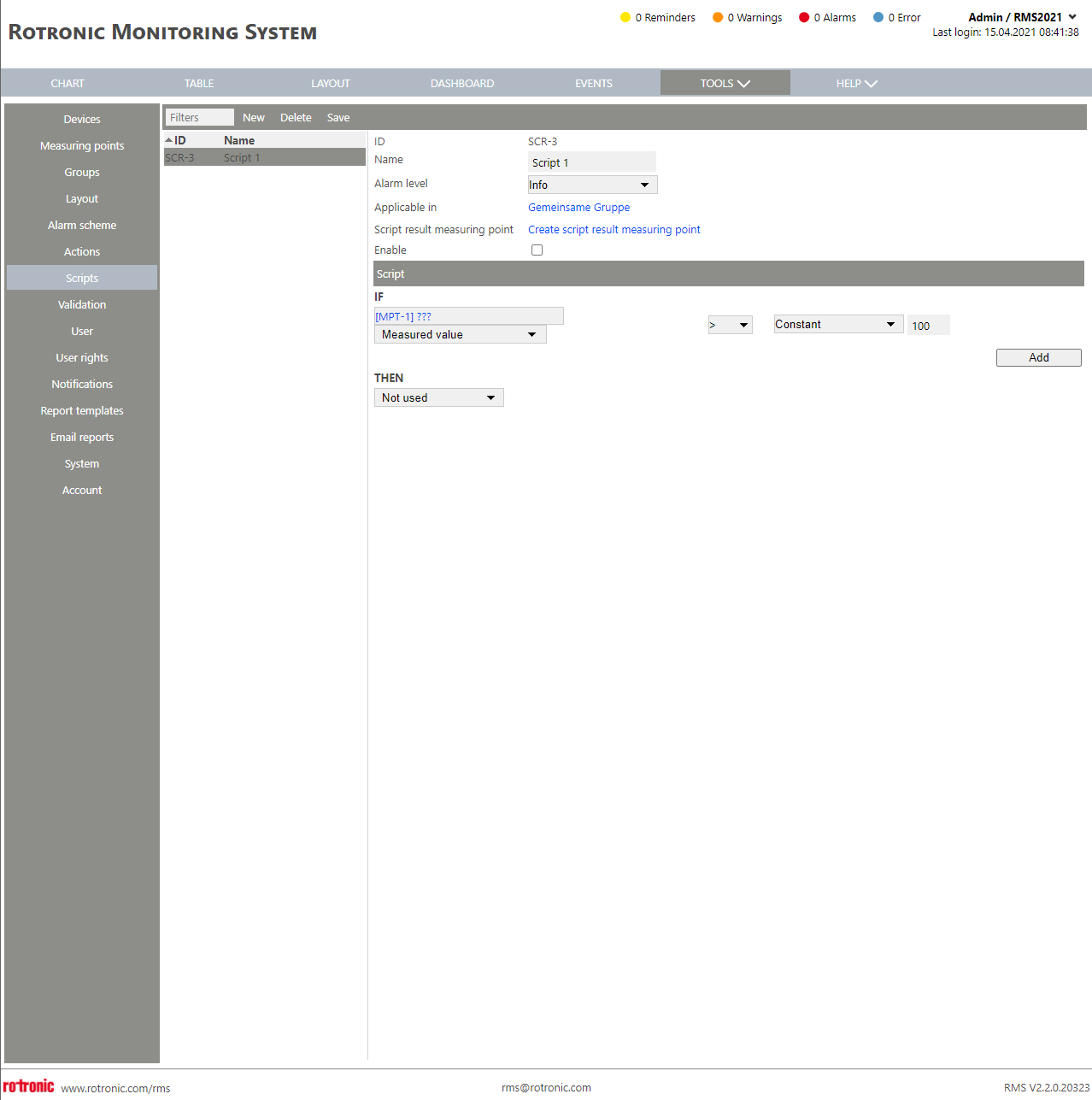Open the Constant type dropdown
This screenshot has height=1100, width=1092.
pyautogui.click(x=838, y=324)
